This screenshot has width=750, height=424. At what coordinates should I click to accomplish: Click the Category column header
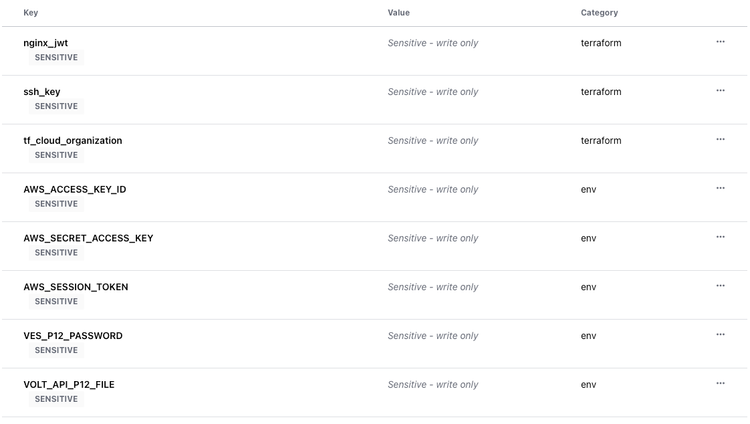[x=599, y=13]
